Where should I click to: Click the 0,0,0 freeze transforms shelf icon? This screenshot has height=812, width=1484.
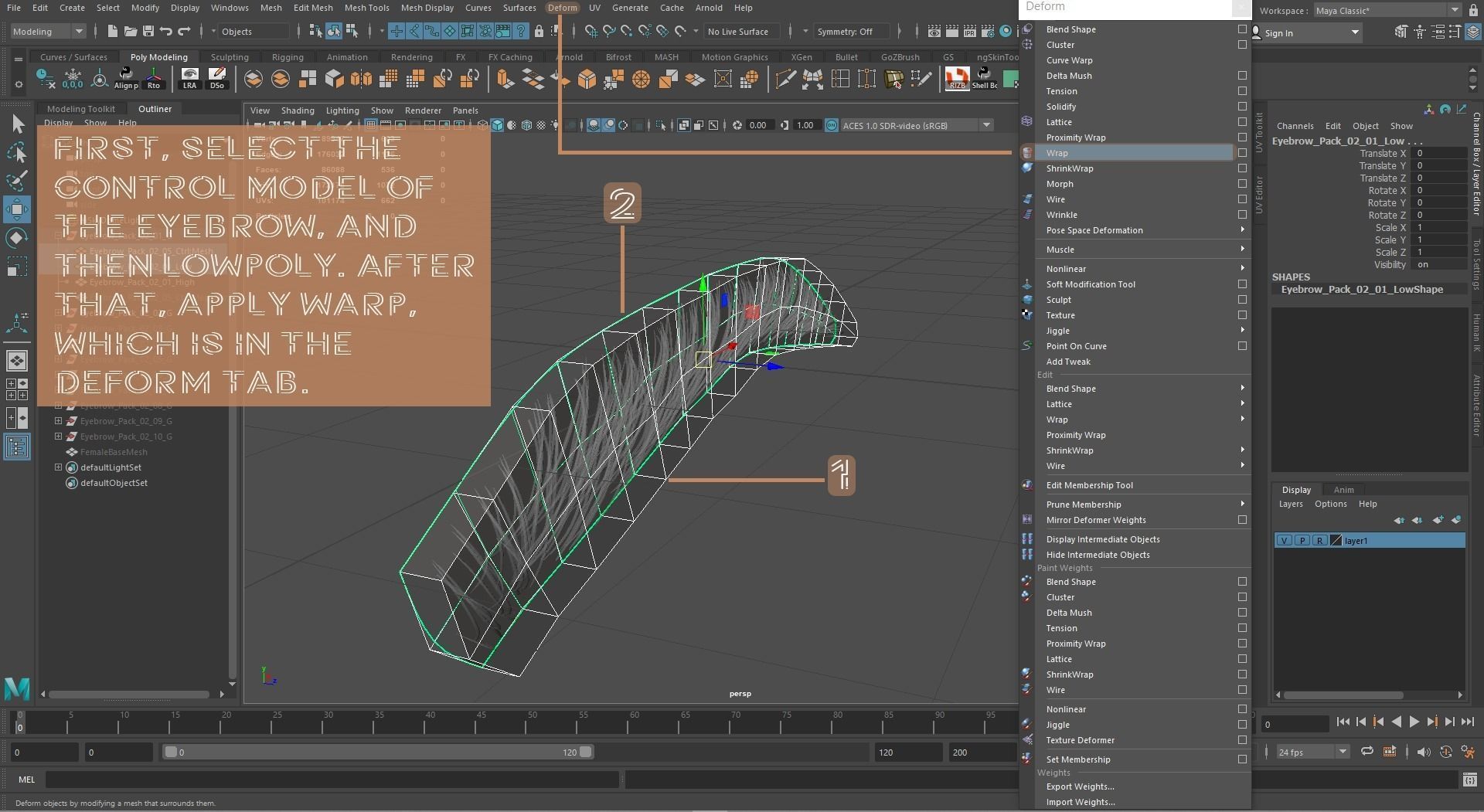pos(73,78)
